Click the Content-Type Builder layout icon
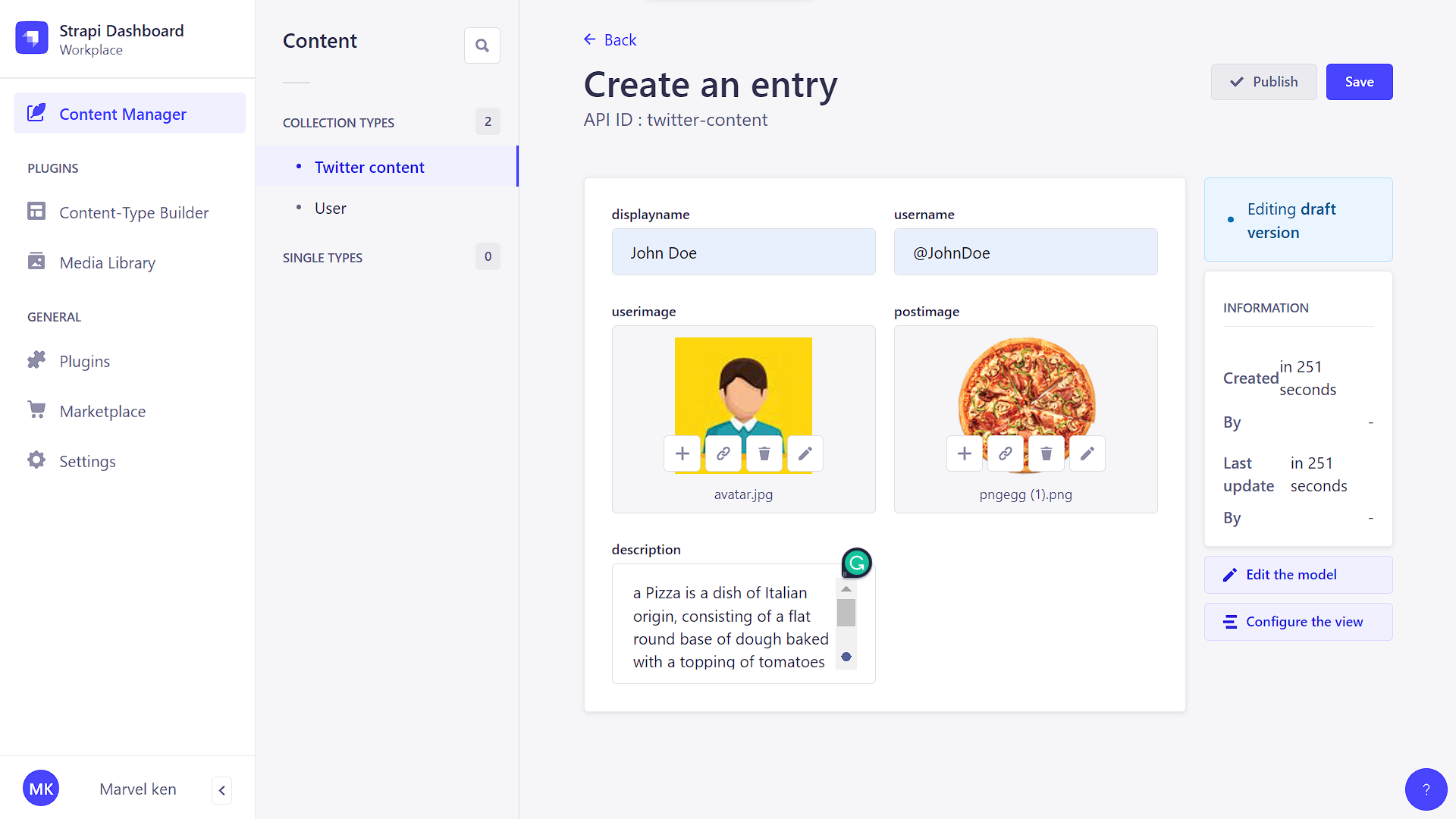The image size is (1456, 819). point(36,211)
